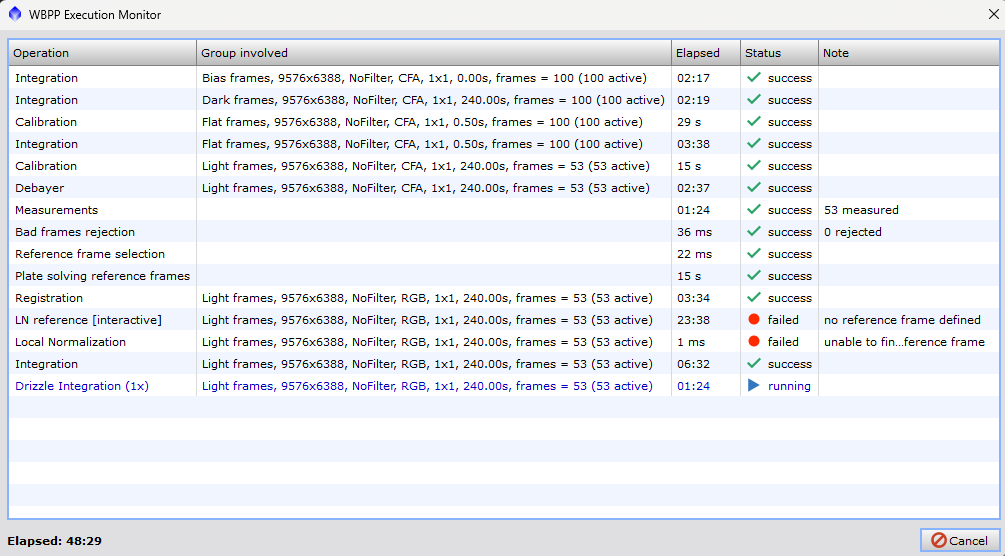Click the green checkmark for Dark frames Integration

(754, 99)
